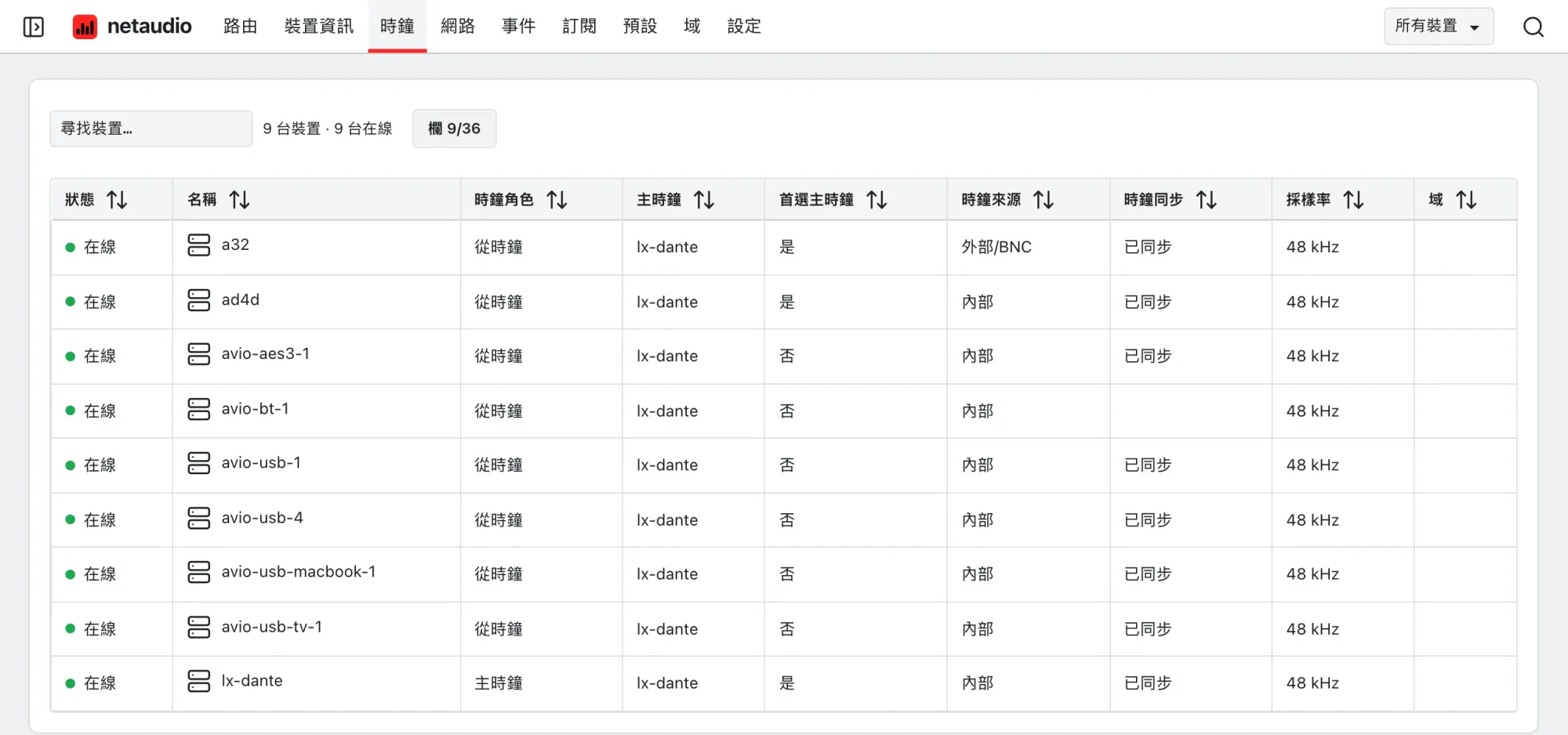
Task: Select device name avio-usb-tv-1
Action: pos(272,627)
